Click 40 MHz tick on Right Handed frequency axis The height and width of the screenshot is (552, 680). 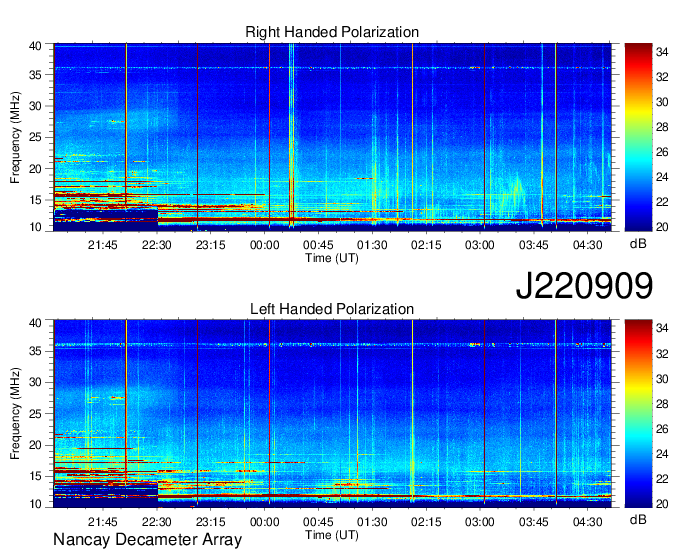pos(35,46)
